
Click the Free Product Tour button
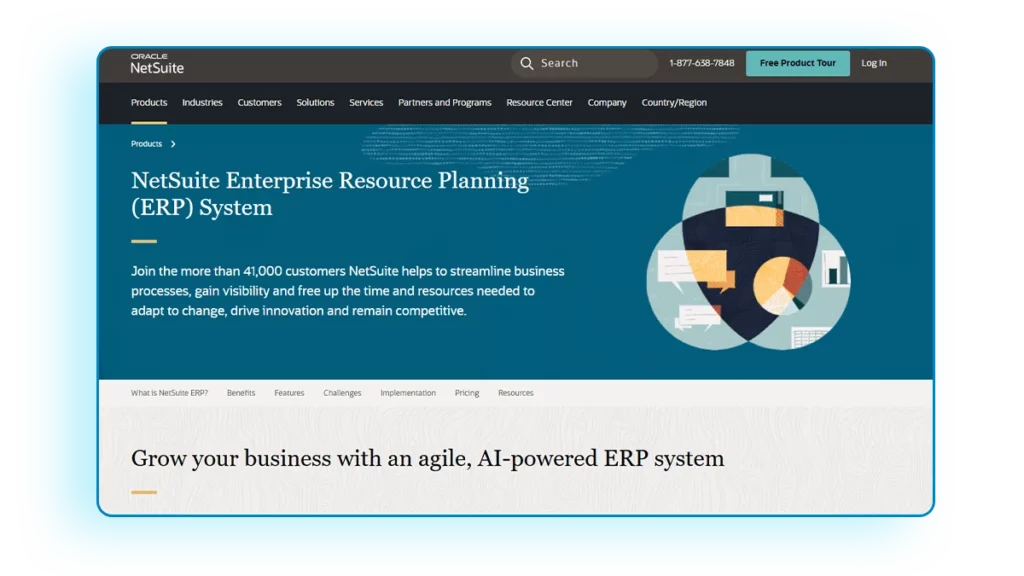tap(797, 63)
